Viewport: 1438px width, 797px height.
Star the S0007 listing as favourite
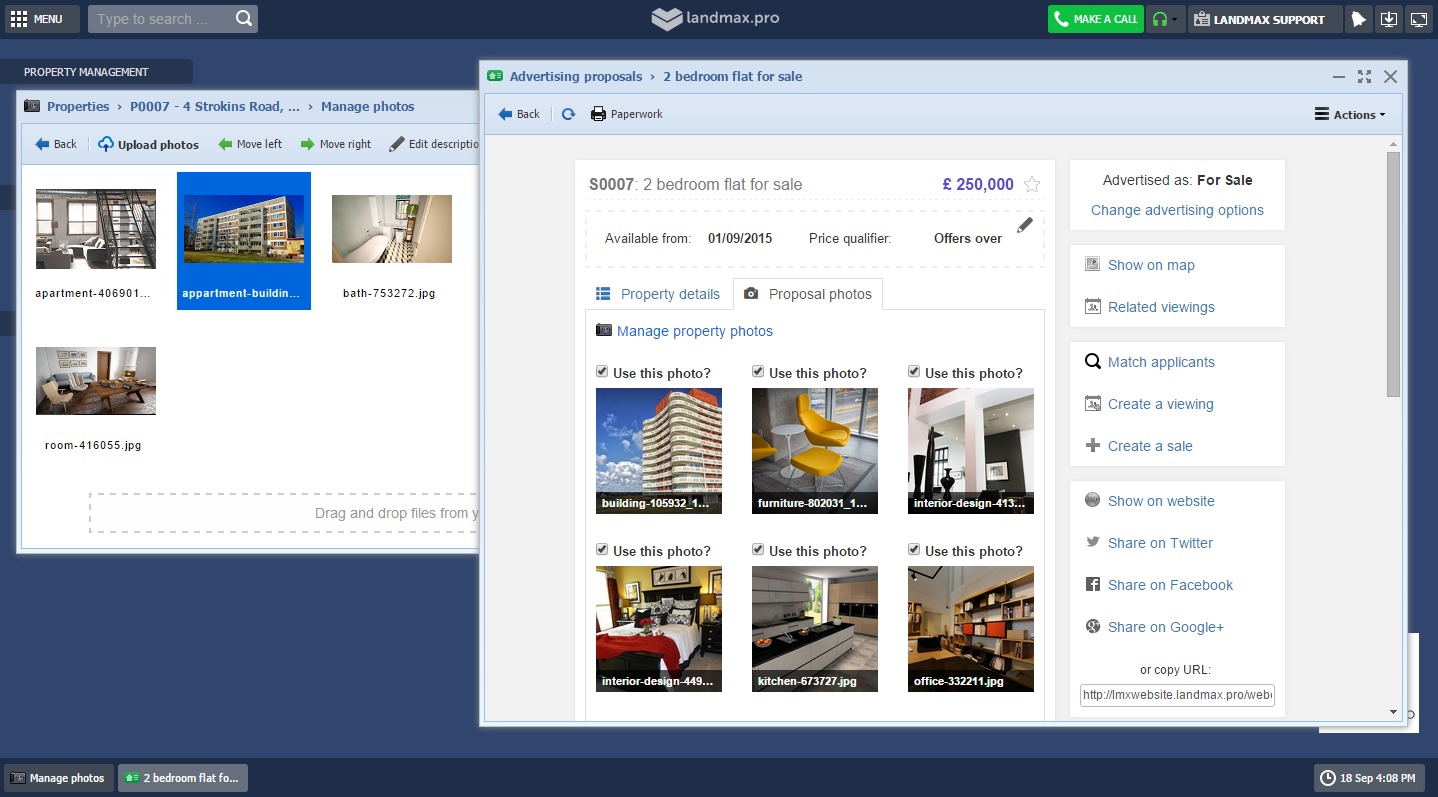tap(1032, 185)
